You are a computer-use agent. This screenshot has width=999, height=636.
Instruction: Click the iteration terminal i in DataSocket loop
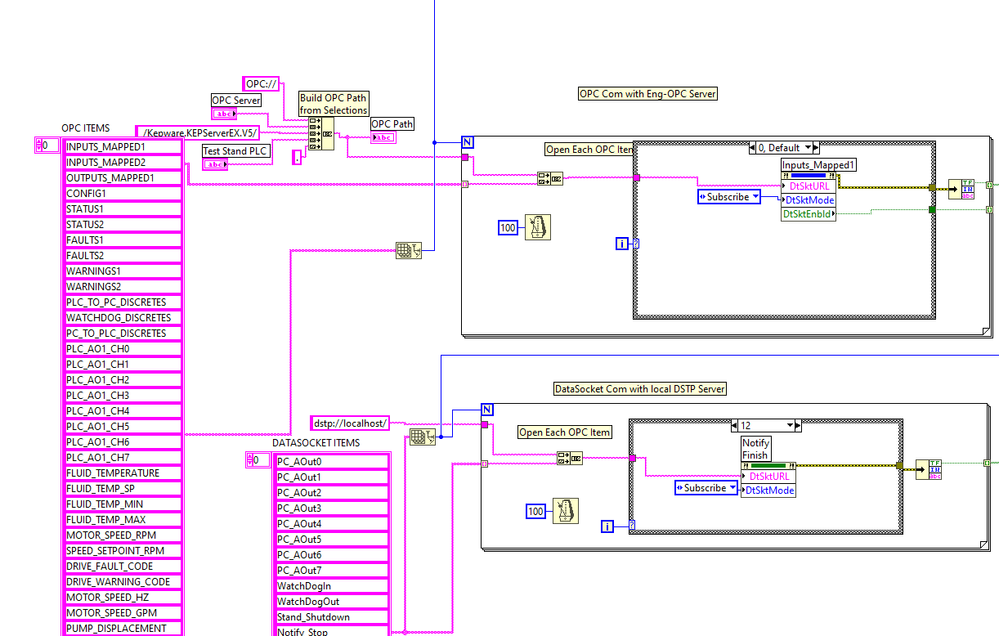607,526
